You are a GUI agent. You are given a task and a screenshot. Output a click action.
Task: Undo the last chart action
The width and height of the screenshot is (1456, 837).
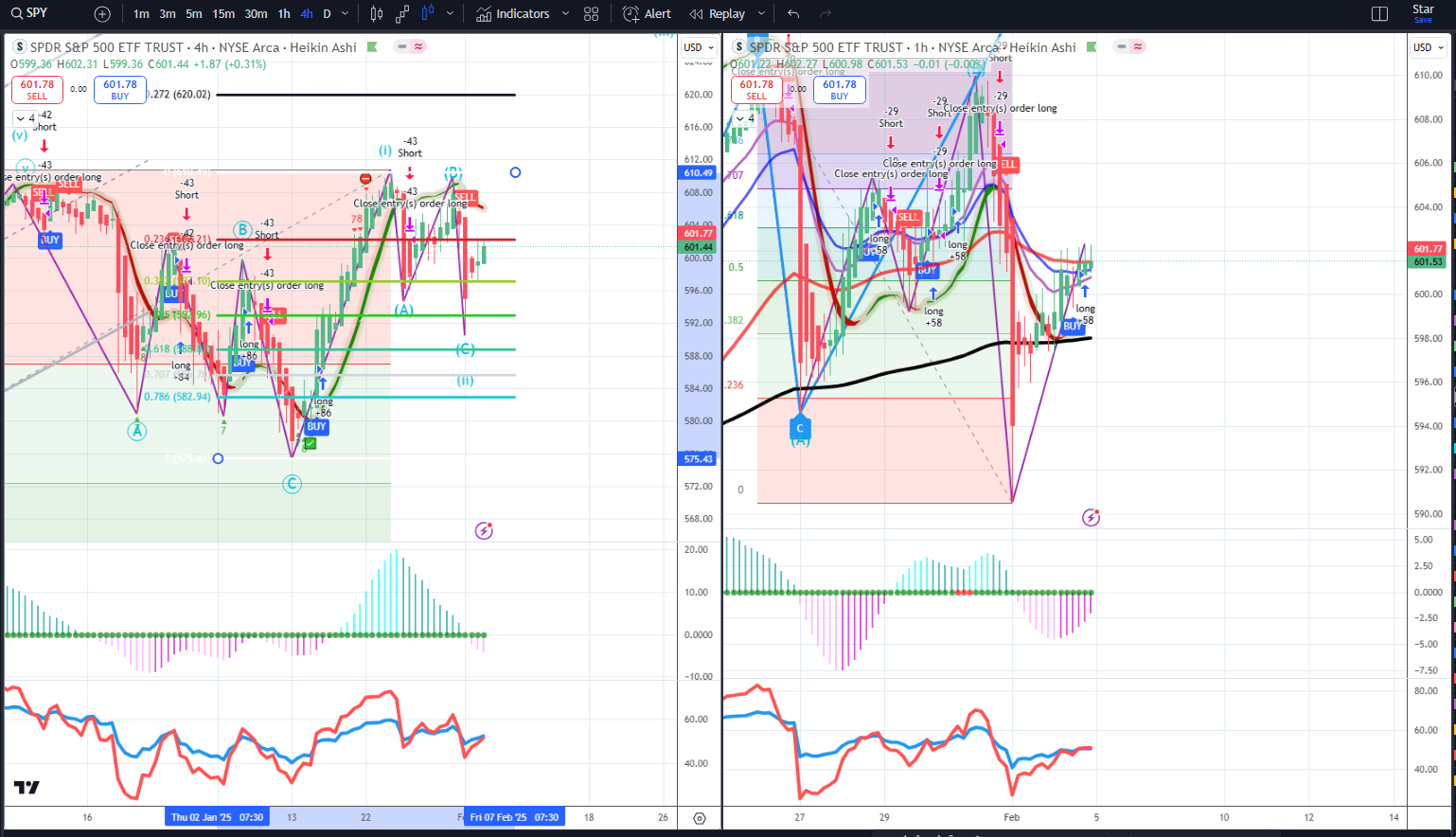[793, 14]
